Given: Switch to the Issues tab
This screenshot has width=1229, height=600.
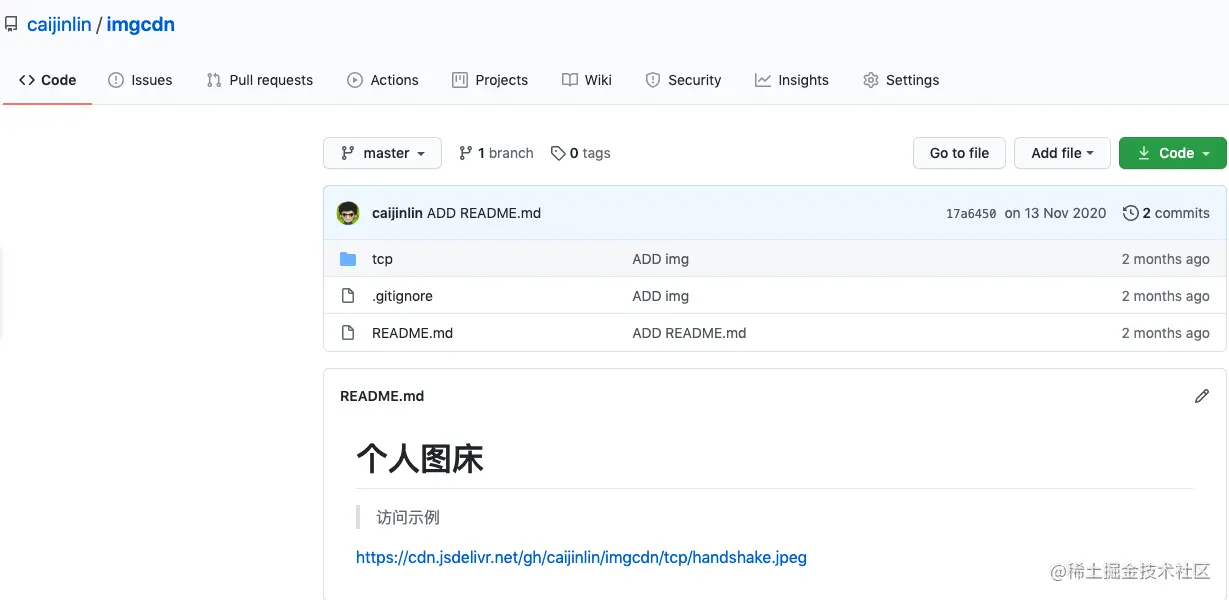Looking at the screenshot, I should pos(140,80).
